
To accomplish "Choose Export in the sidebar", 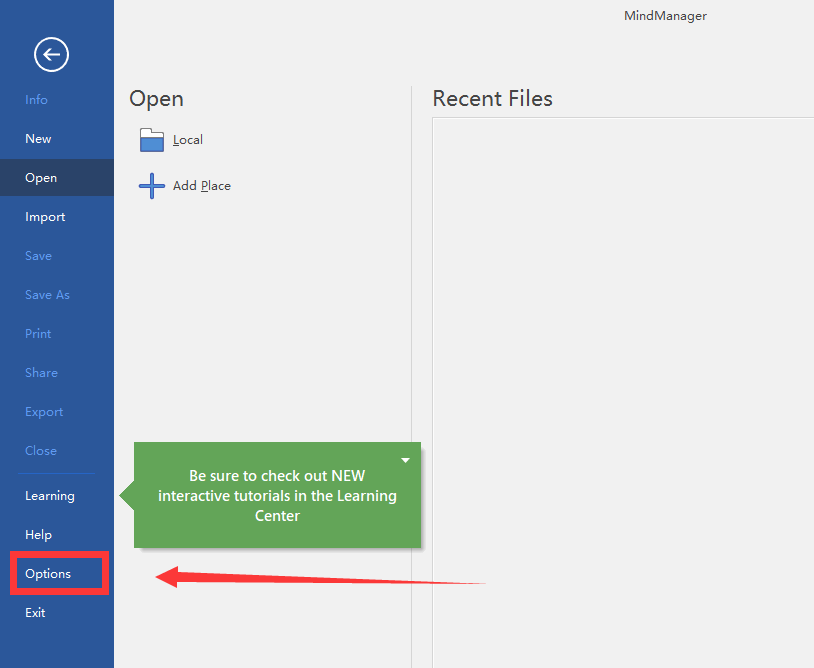I will coord(44,412).
